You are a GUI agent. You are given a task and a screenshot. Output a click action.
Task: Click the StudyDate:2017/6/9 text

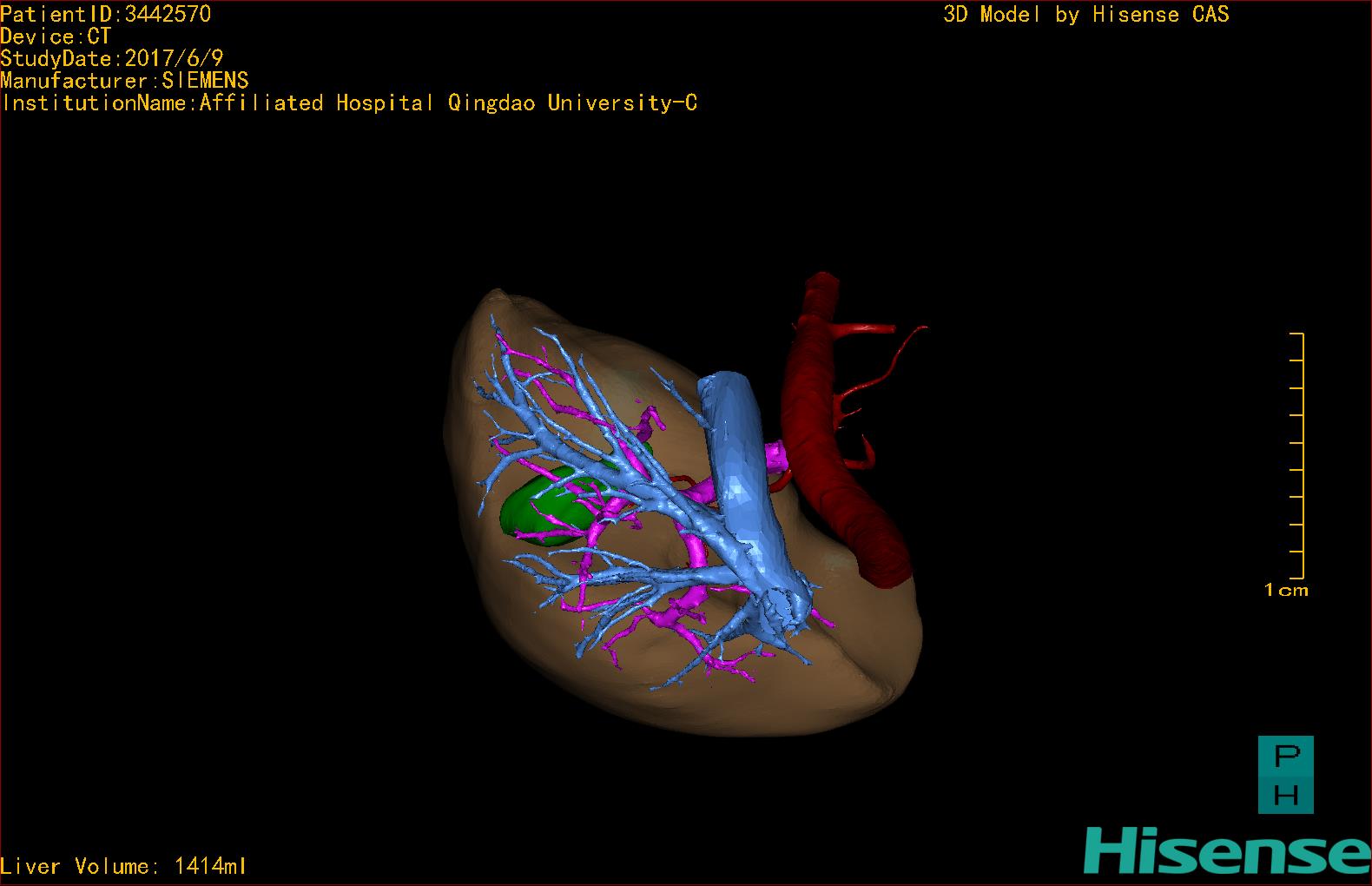click(x=112, y=58)
